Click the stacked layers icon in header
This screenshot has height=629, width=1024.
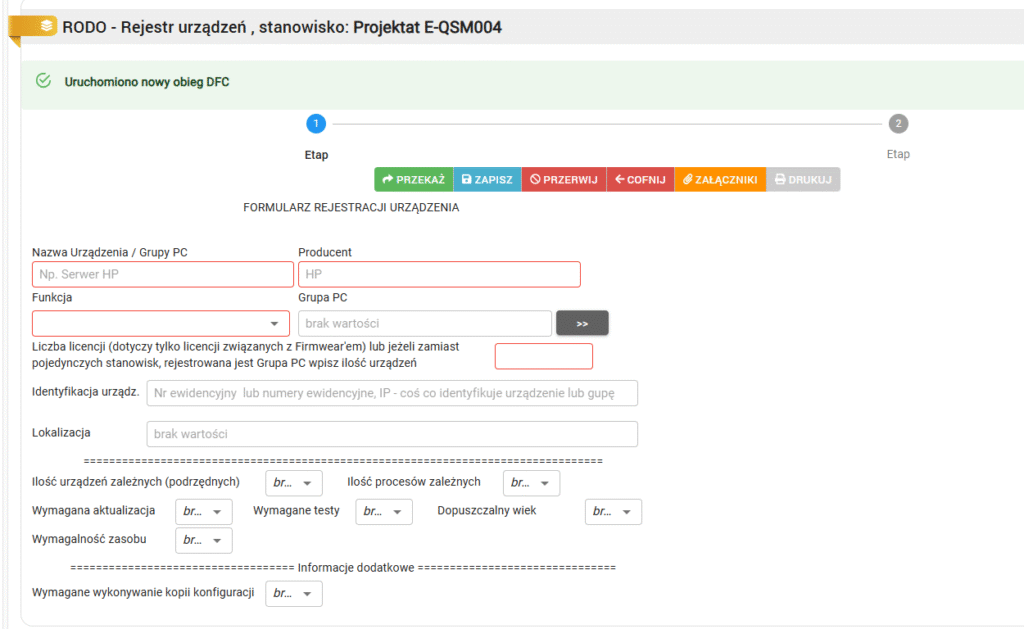pyautogui.click(x=47, y=26)
